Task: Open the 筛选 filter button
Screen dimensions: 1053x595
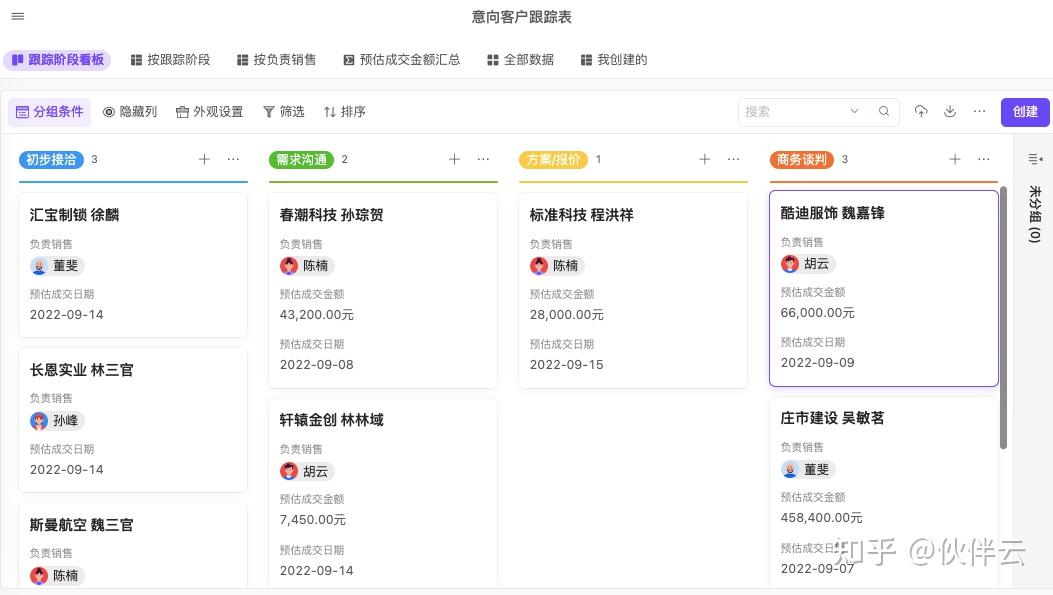Action: tap(283, 112)
